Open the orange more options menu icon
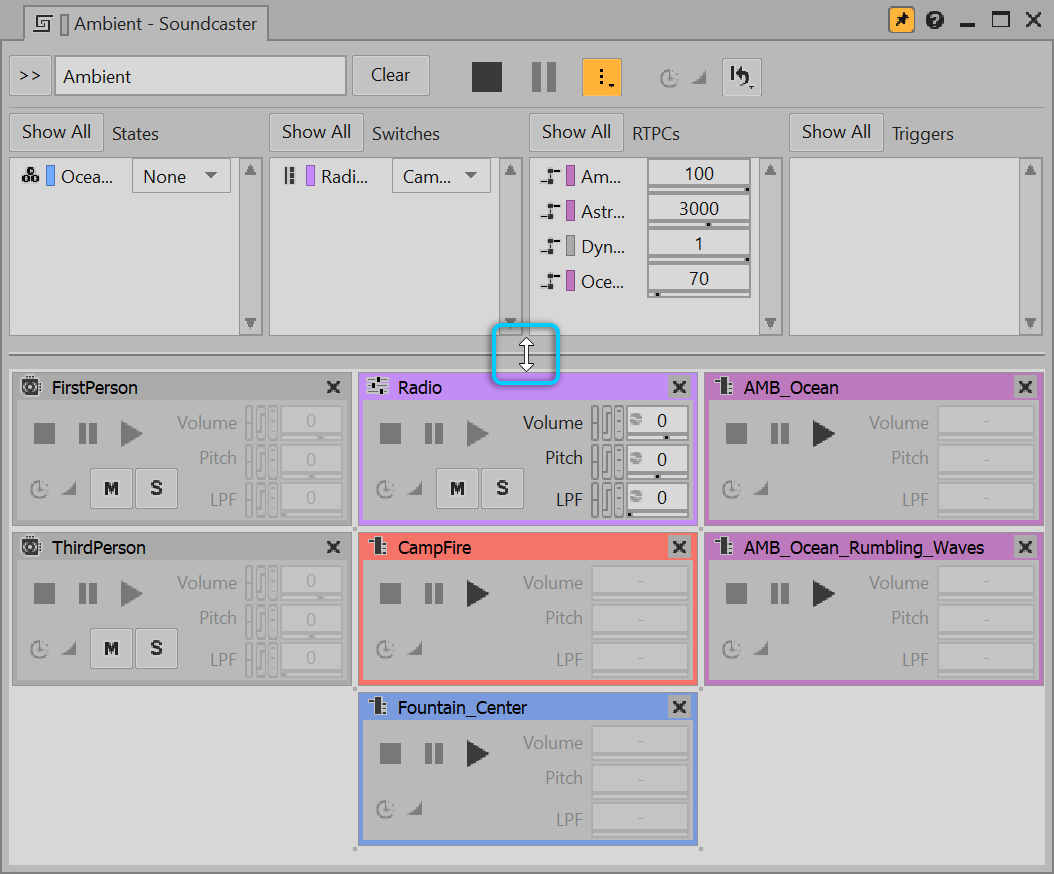The width and height of the screenshot is (1054, 874). (x=602, y=77)
